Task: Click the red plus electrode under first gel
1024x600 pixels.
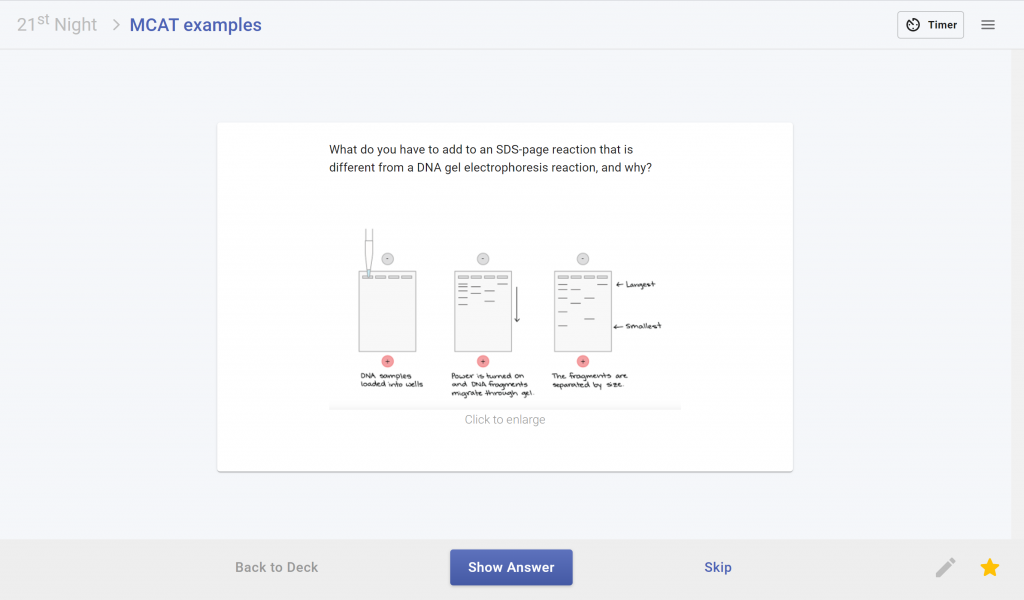Action: click(x=387, y=361)
